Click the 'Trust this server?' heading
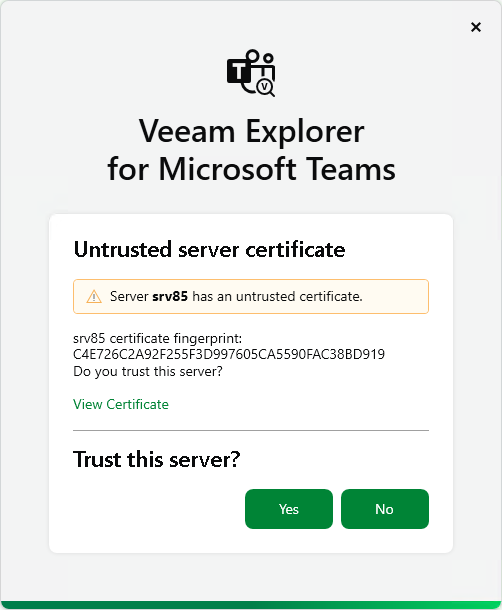Viewport: 502px width, 610px height. (157, 459)
